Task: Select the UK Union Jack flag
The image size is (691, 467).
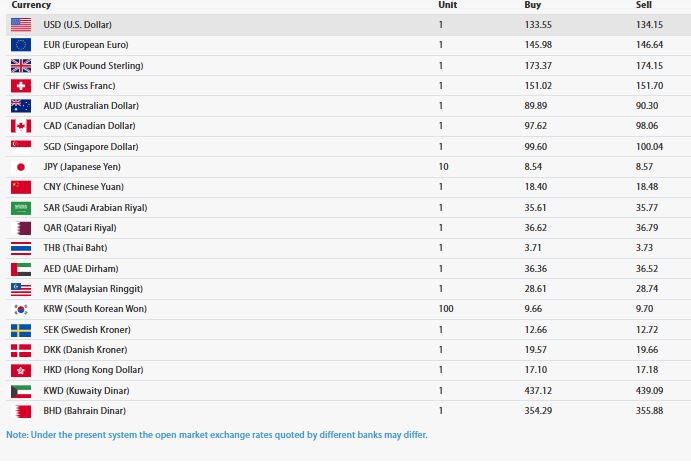Action: coord(21,66)
